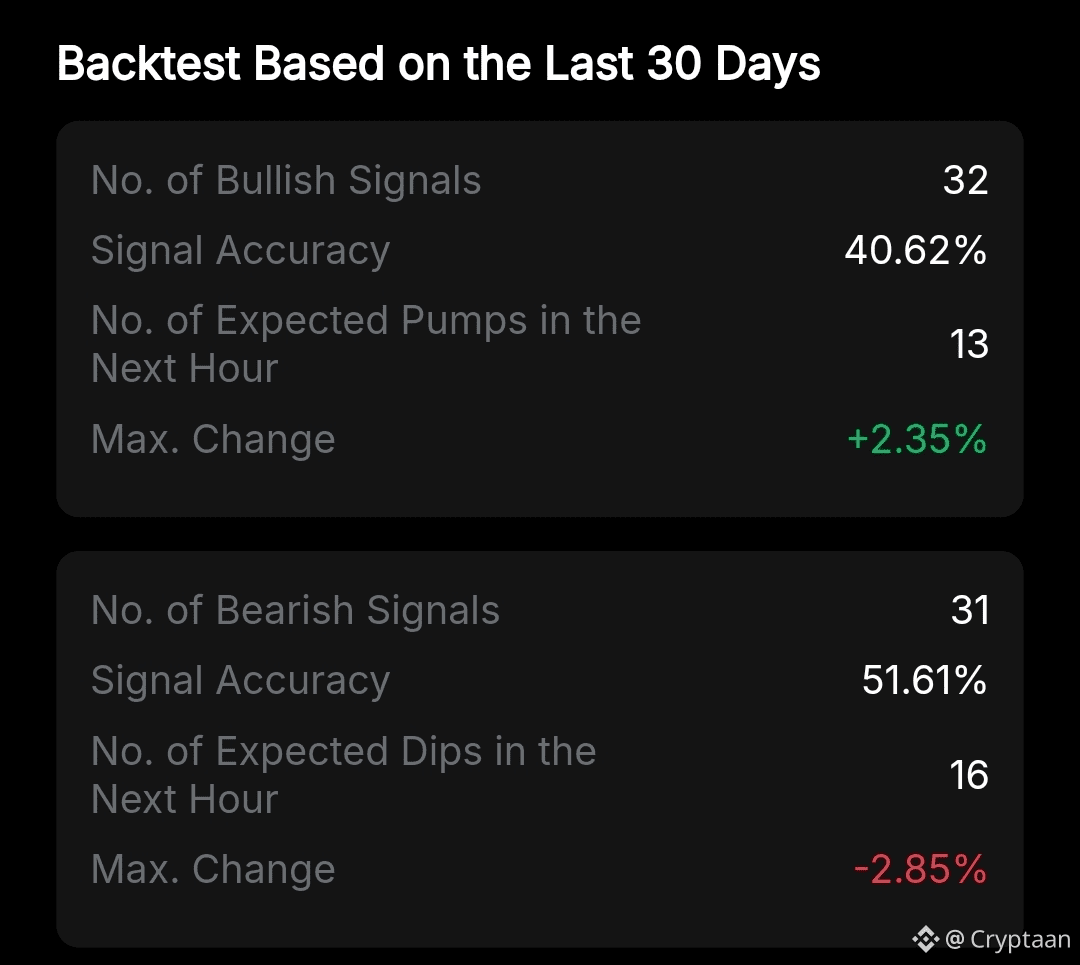Click the bullish signals statistics card
This screenshot has height=965, width=1080.
[x=540, y=480]
